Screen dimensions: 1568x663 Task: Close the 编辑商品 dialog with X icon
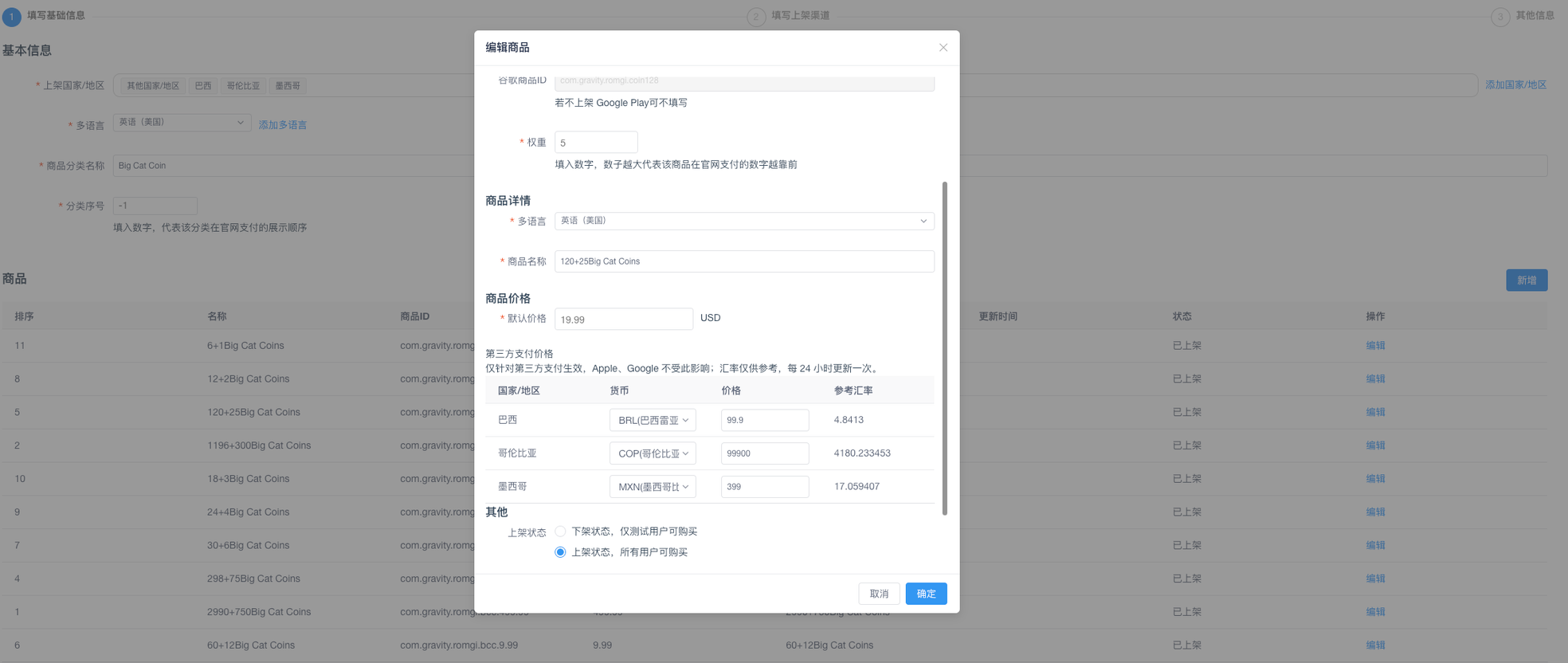tap(943, 48)
